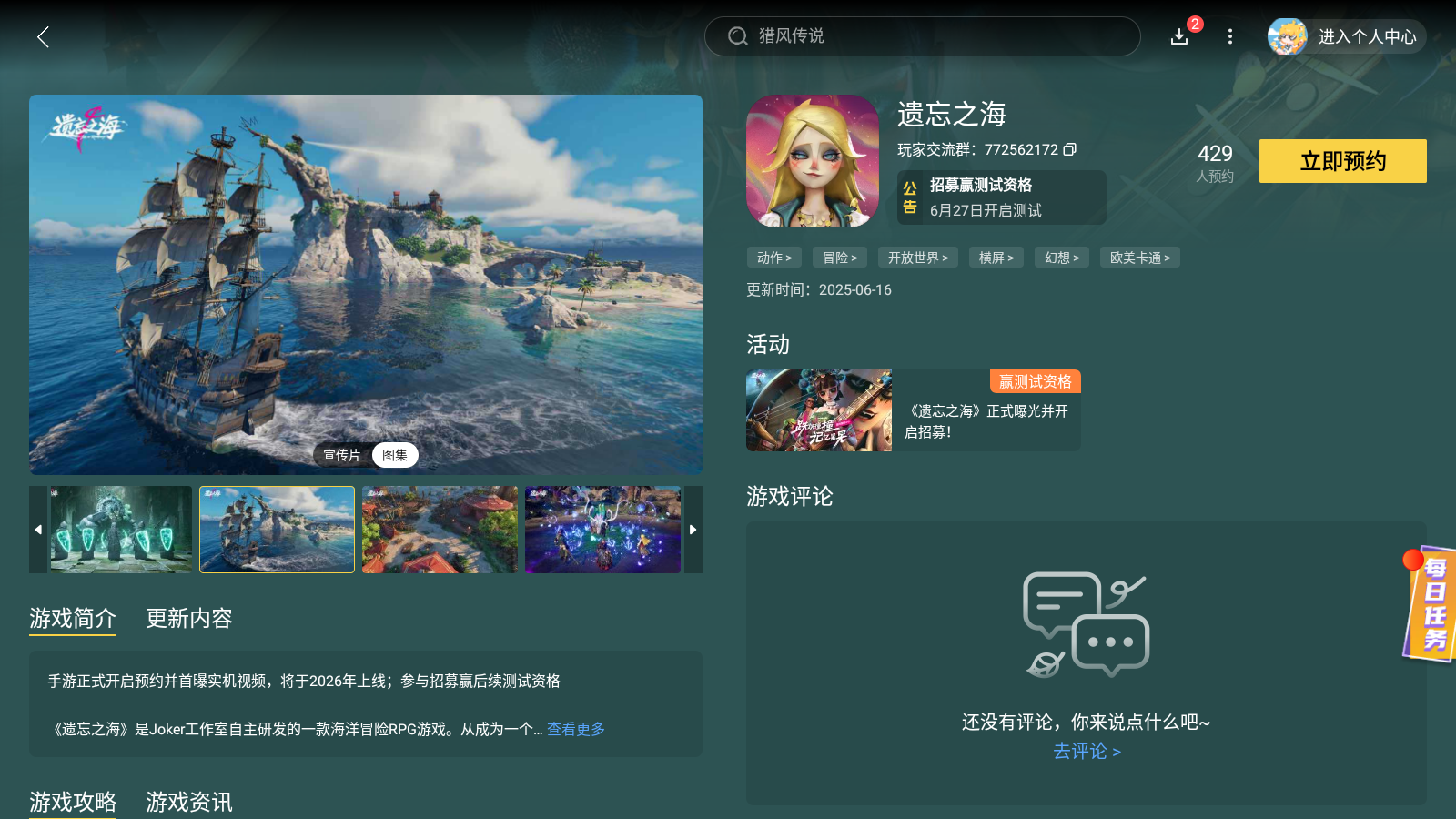
Task: Click the left carousel arrow
Action: [37, 529]
